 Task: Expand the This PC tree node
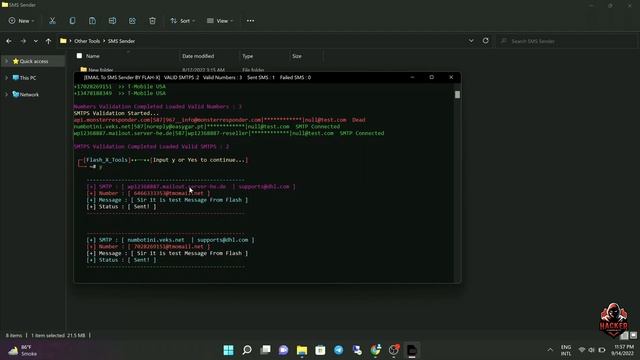click(x=6, y=78)
